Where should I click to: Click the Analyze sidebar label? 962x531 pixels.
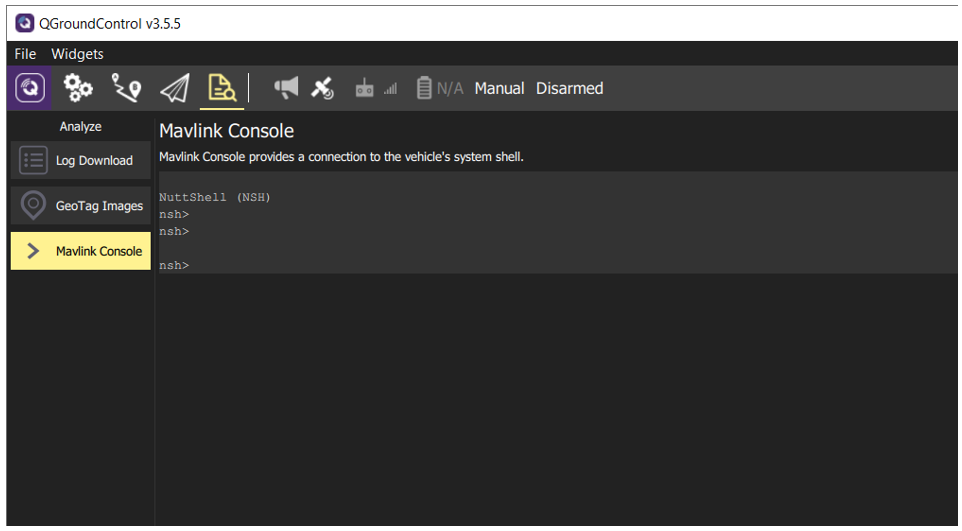(80, 126)
